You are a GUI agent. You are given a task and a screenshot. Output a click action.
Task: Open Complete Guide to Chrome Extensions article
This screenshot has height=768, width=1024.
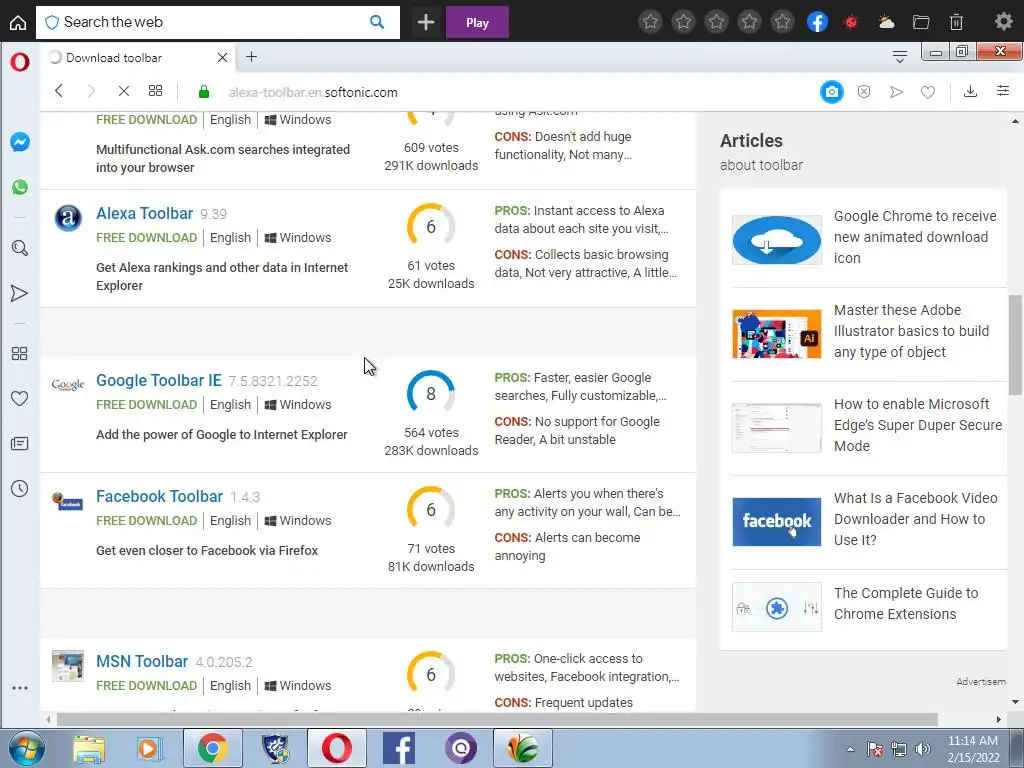[x=906, y=603]
